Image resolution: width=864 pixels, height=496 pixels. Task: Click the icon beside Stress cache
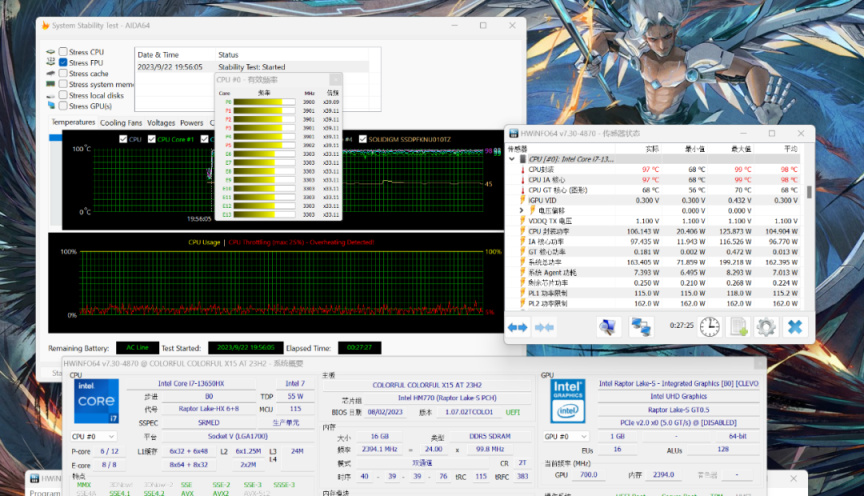[51, 73]
